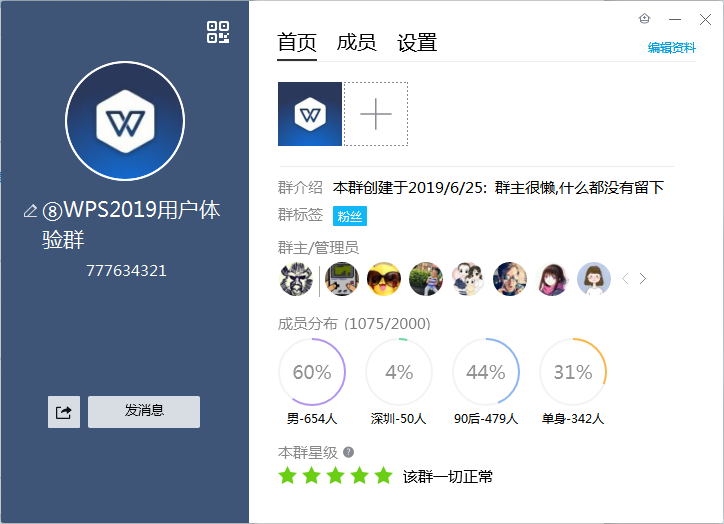Click the 单身-342人 label
Viewport: 724px width, 524px height.
click(x=573, y=419)
